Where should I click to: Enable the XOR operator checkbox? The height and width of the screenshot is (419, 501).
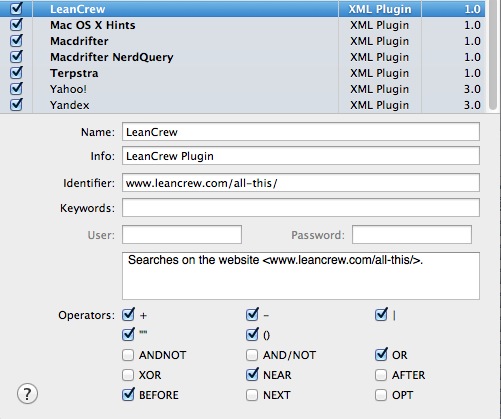coord(128,375)
